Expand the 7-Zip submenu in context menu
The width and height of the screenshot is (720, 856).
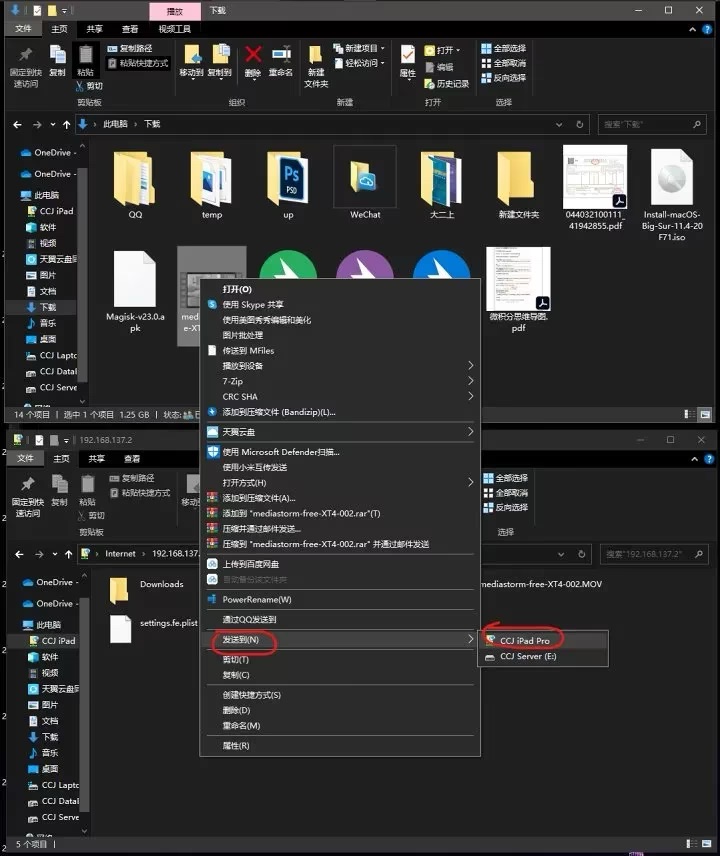(x=471, y=381)
